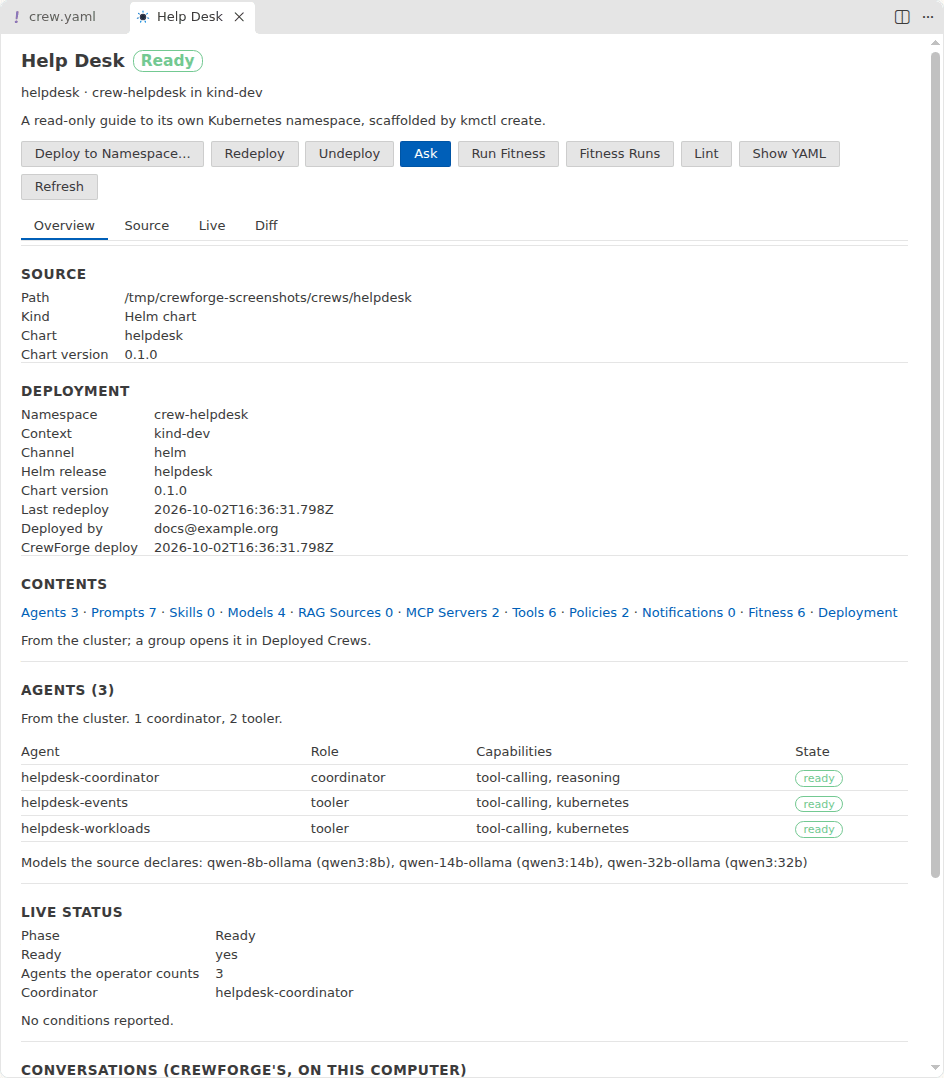944x1078 pixels.
Task: Open the Tools 6 link
Action: pyautogui.click(x=534, y=613)
